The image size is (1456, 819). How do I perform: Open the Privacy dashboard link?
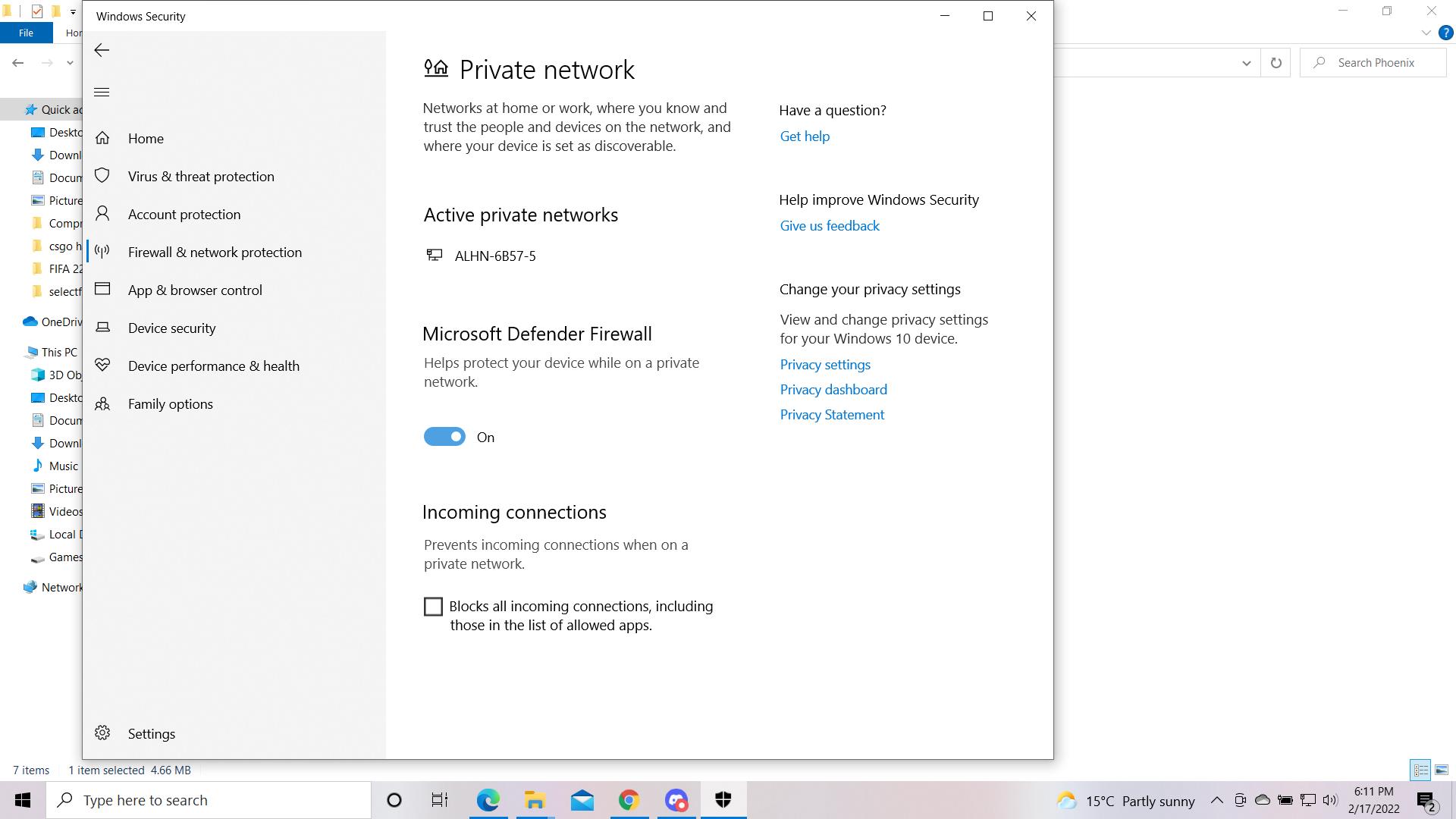point(833,390)
